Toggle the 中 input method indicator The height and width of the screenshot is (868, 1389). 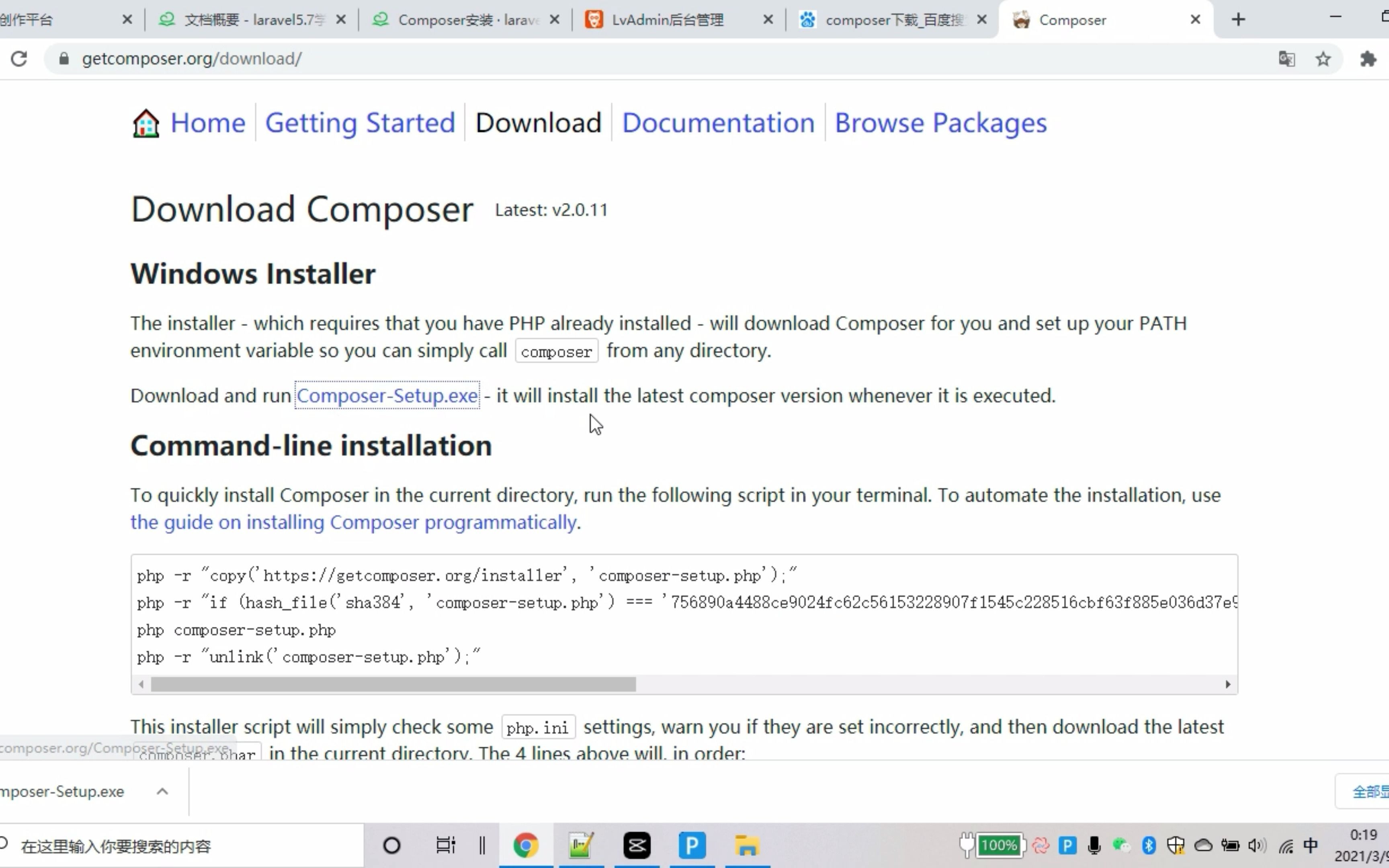1310,845
